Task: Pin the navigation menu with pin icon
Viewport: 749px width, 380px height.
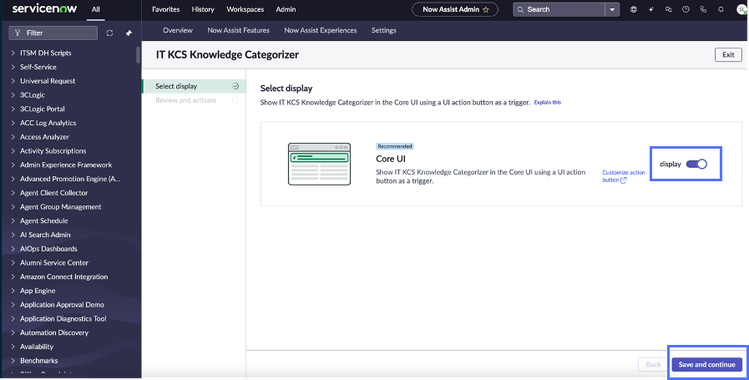Action: pos(128,33)
